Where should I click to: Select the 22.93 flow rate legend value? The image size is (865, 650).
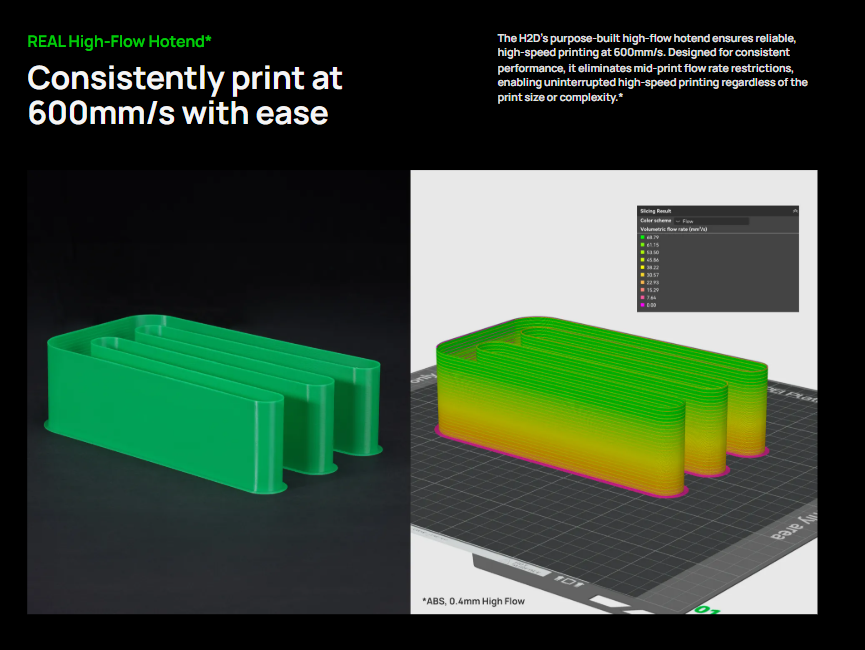[x=653, y=283]
